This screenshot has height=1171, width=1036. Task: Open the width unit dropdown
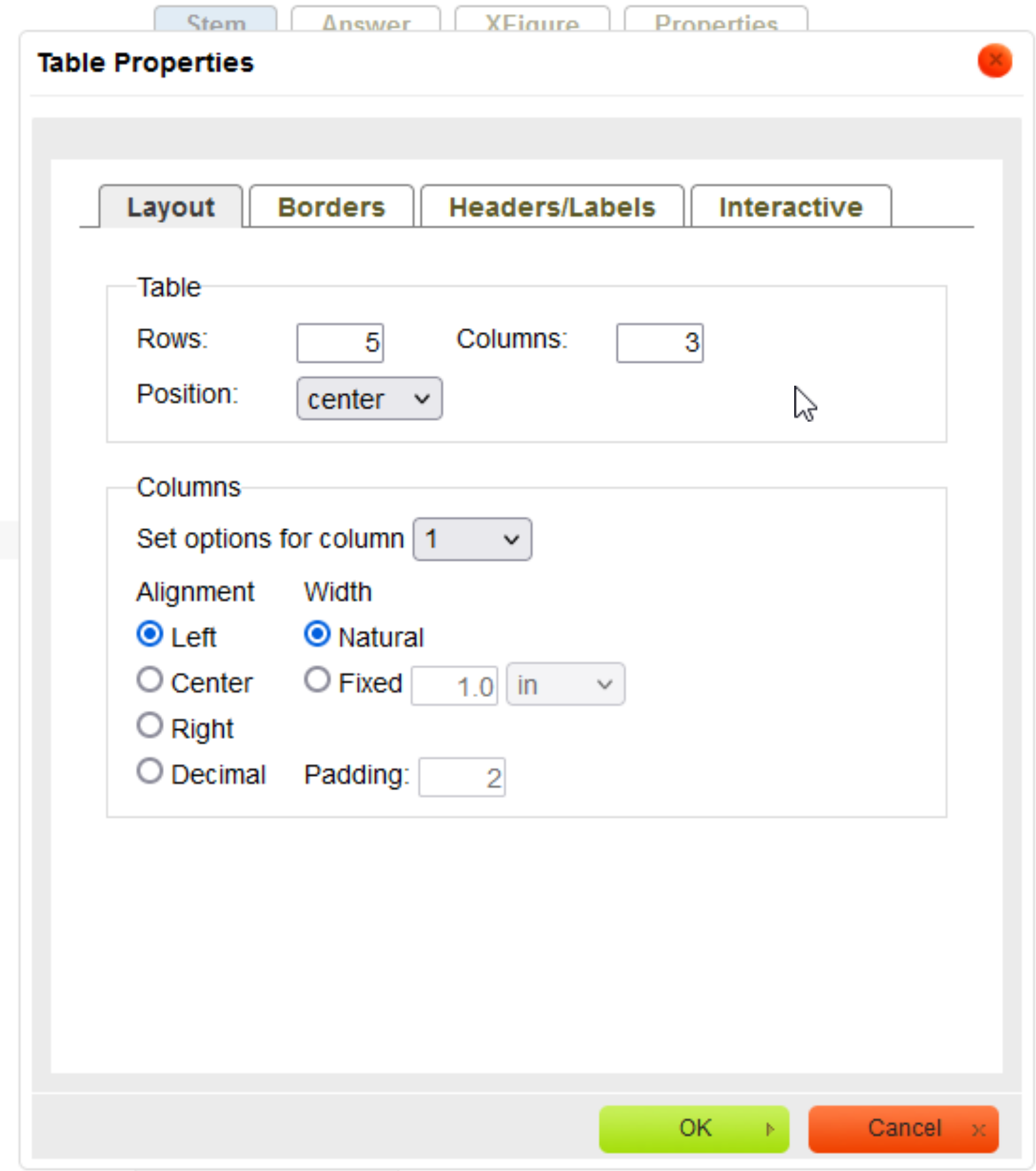click(x=565, y=685)
